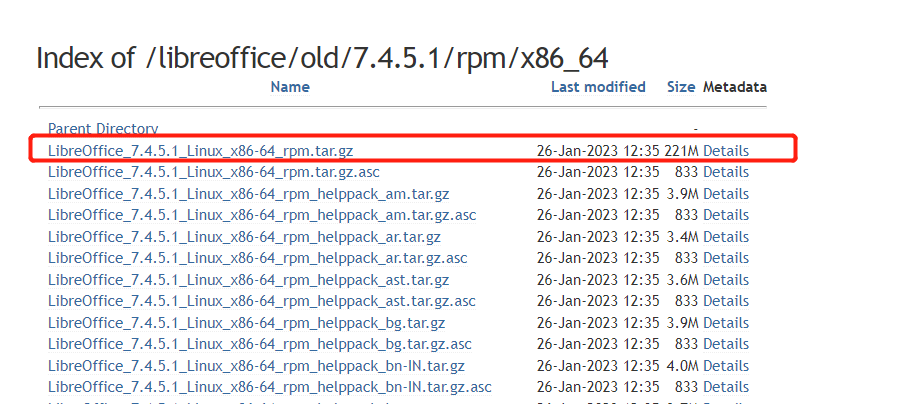907x404 pixels.
Task: View Details for the 221M rpm.tar.gz
Action: click(726, 151)
